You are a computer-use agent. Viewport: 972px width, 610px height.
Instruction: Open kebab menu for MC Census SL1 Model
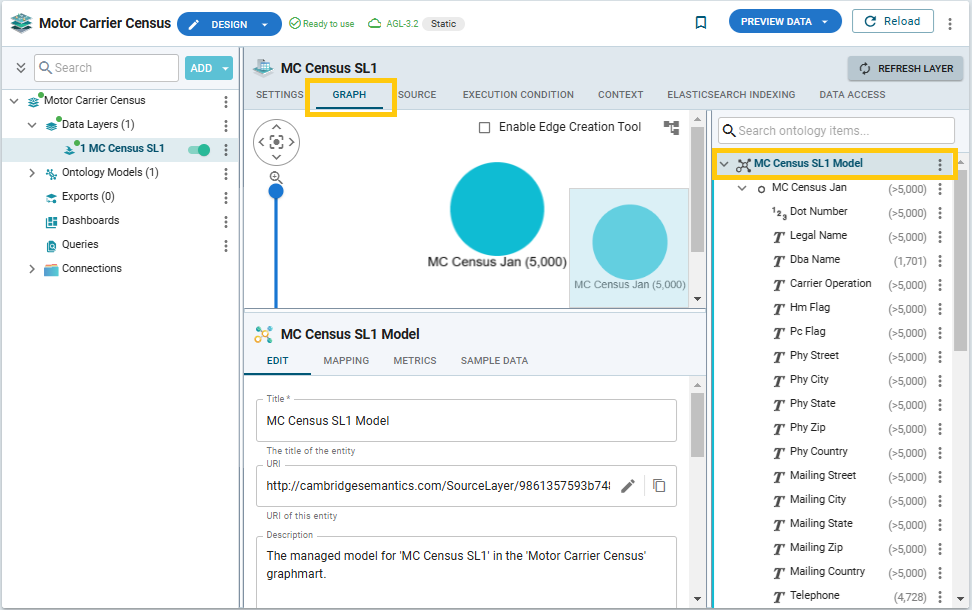coord(939,164)
